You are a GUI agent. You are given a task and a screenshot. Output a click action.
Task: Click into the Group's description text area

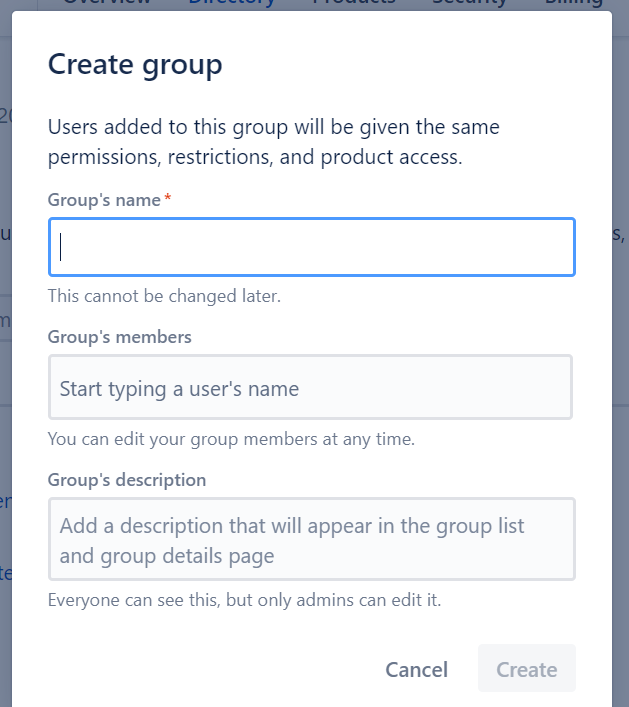coord(312,539)
